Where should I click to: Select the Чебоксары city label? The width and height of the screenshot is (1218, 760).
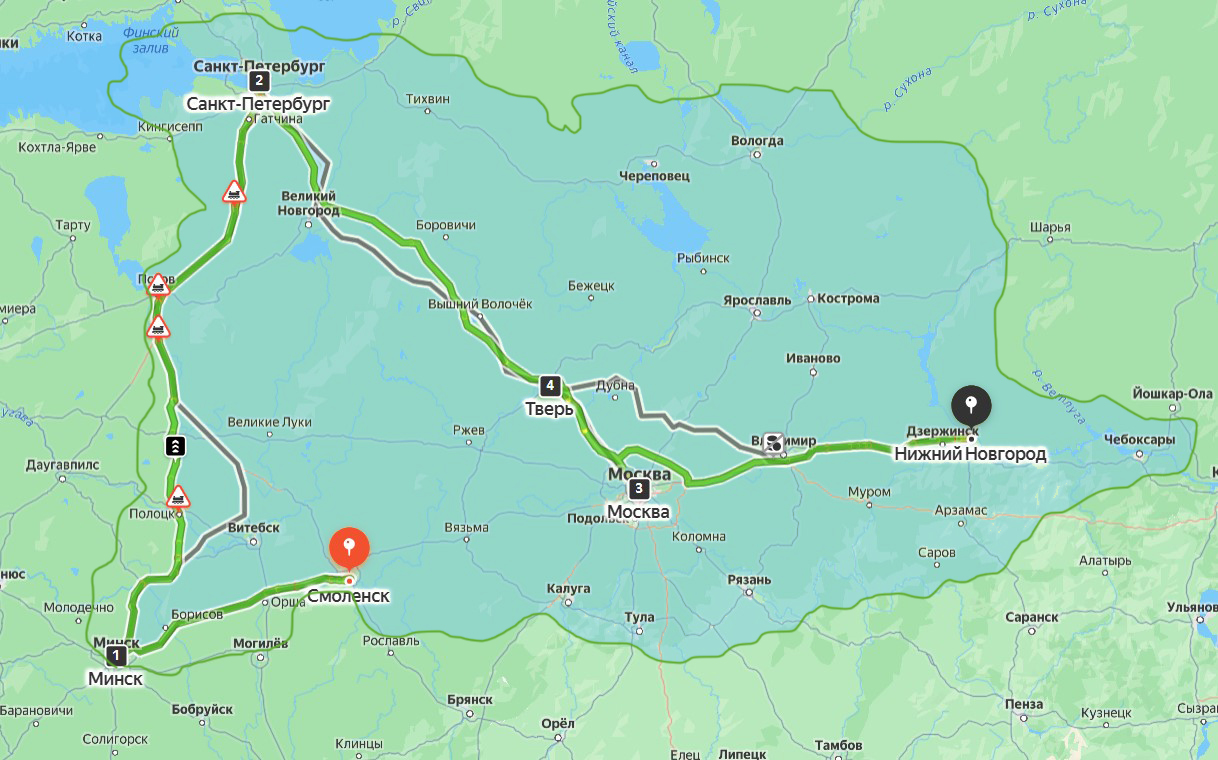coord(1139,440)
